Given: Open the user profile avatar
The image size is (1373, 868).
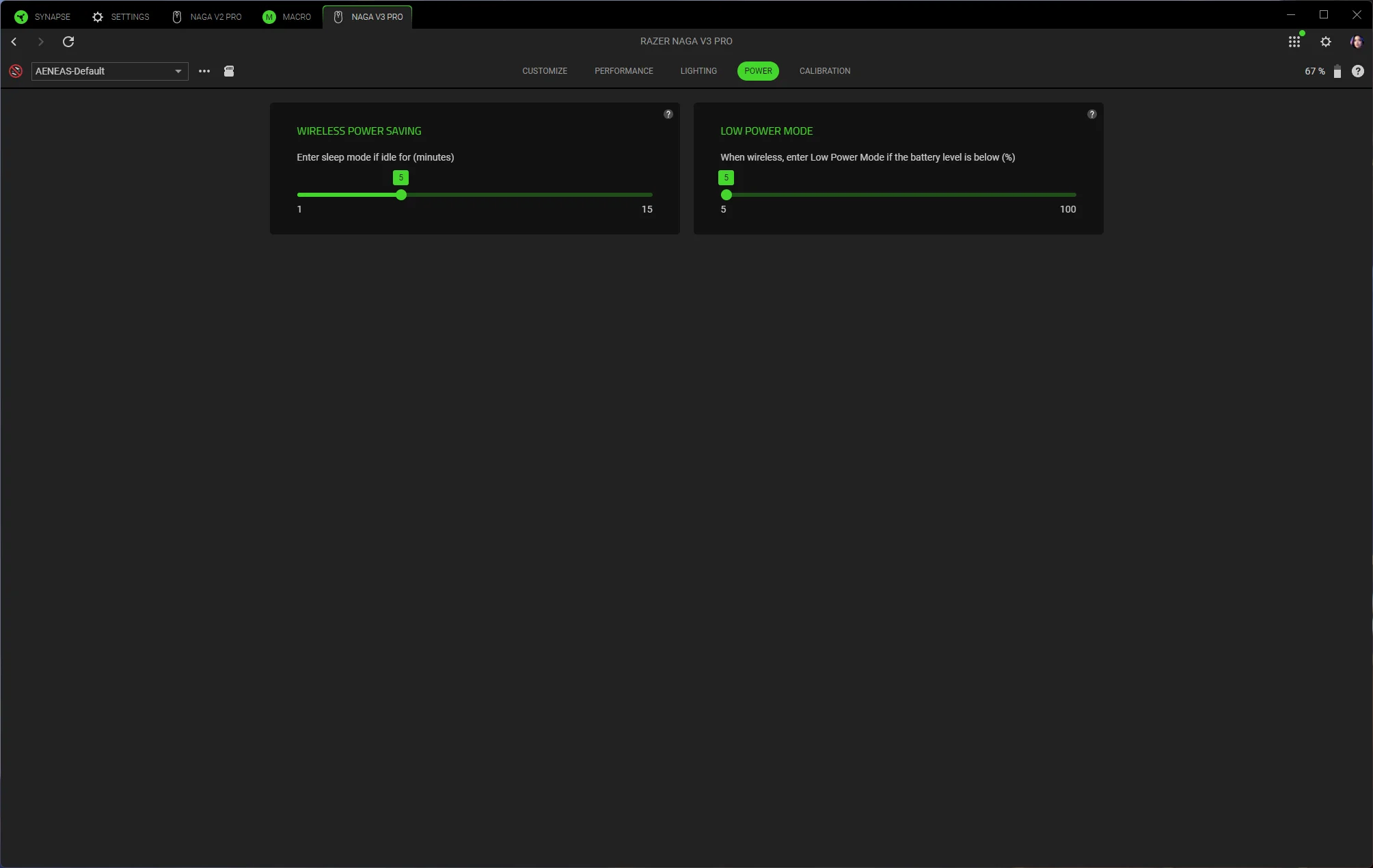Looking at the screenshot, I should [x=1357, y=42].
